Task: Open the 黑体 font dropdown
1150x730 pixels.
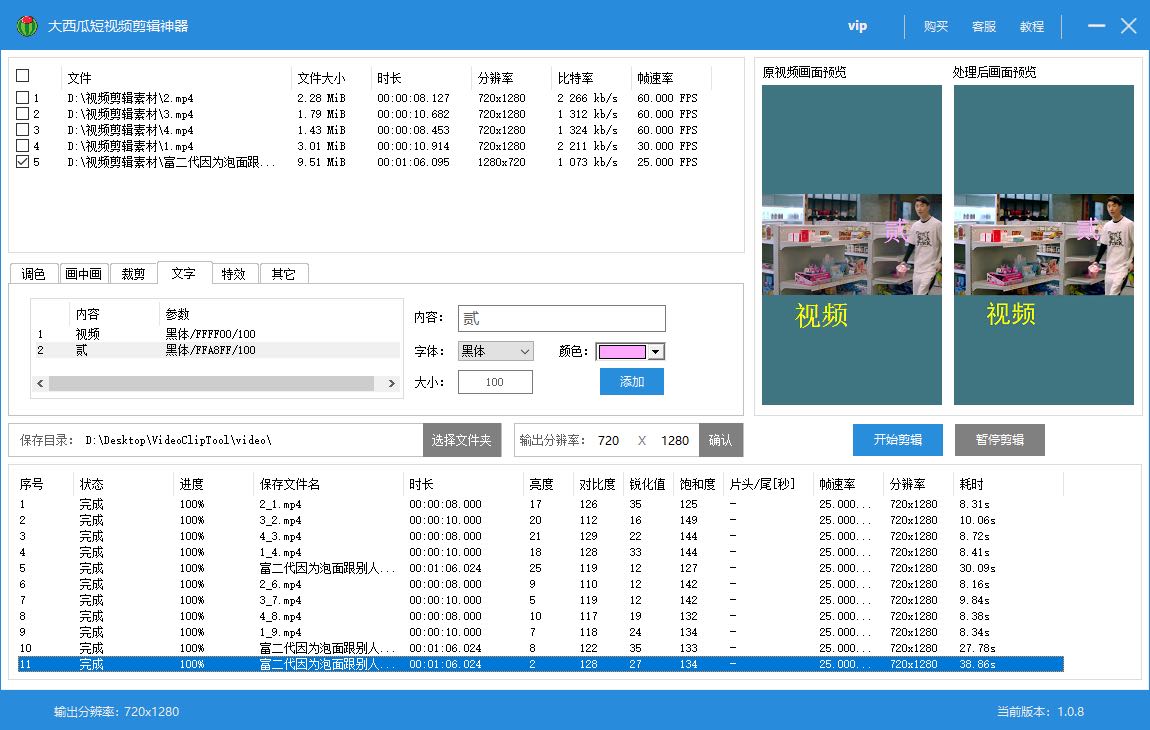Action: [x=496, y=351]
